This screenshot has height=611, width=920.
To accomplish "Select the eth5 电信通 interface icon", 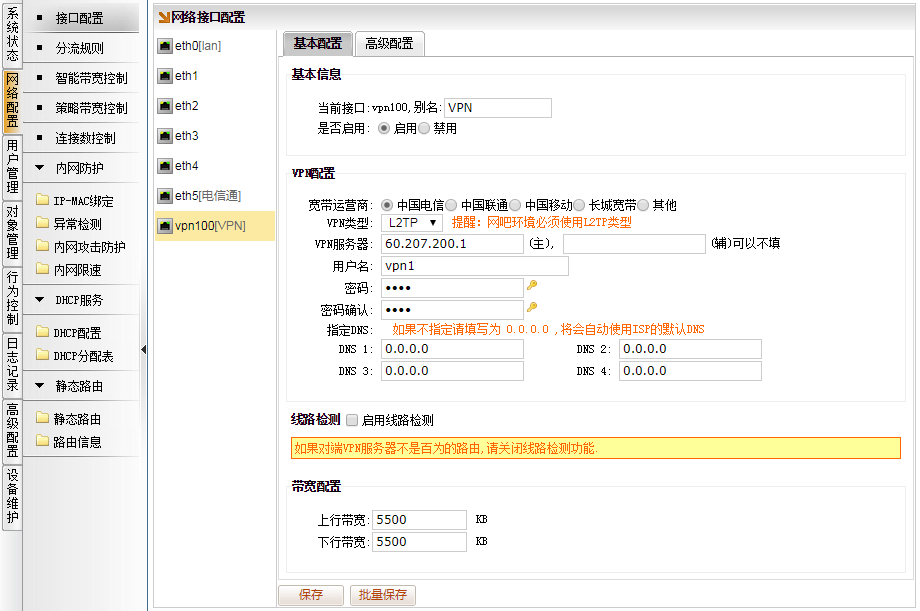I will [165, 196].
